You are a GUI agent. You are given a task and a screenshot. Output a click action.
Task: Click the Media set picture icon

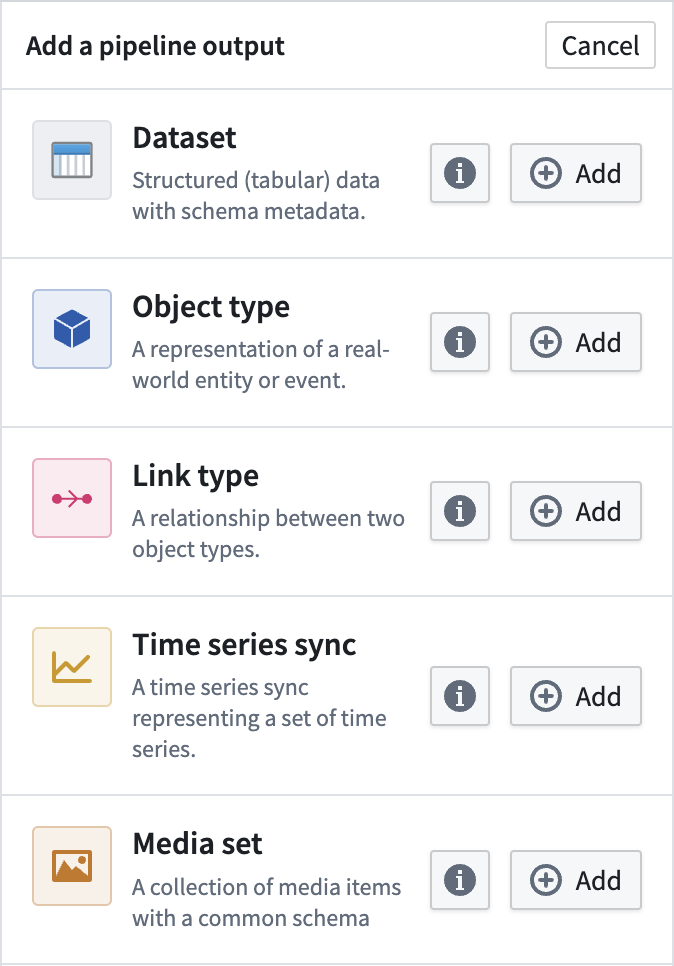71,864
